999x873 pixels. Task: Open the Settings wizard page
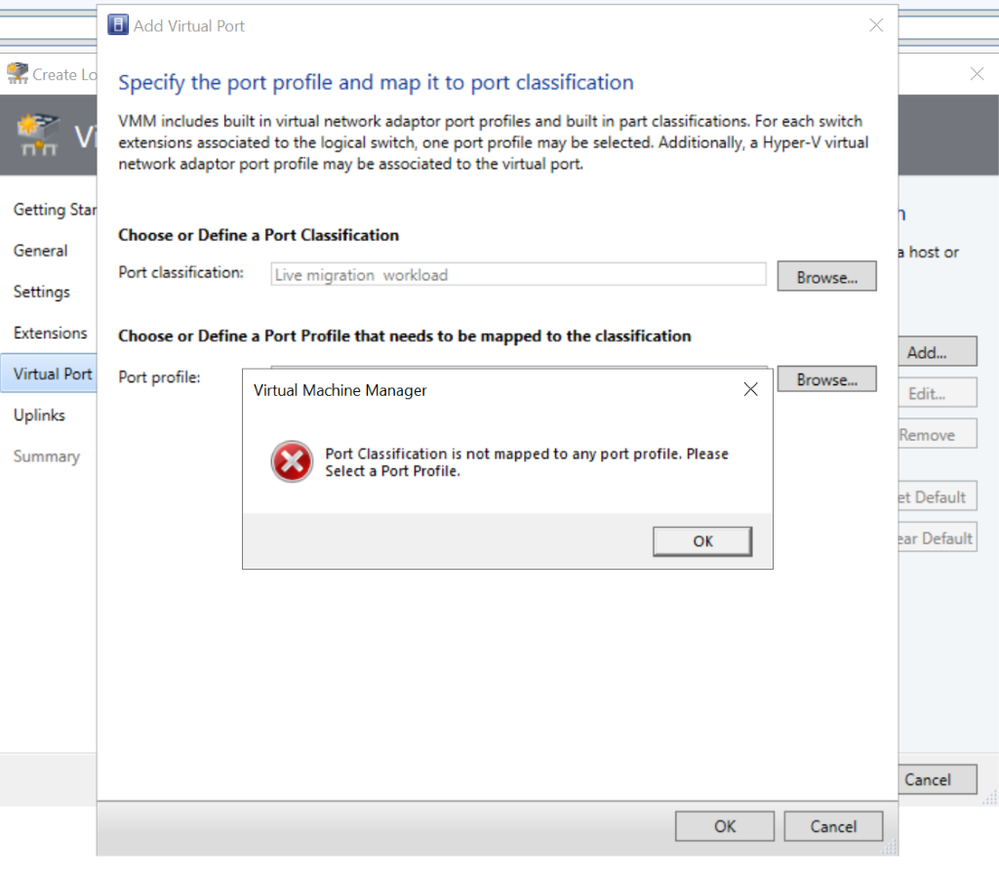[41, 292]
